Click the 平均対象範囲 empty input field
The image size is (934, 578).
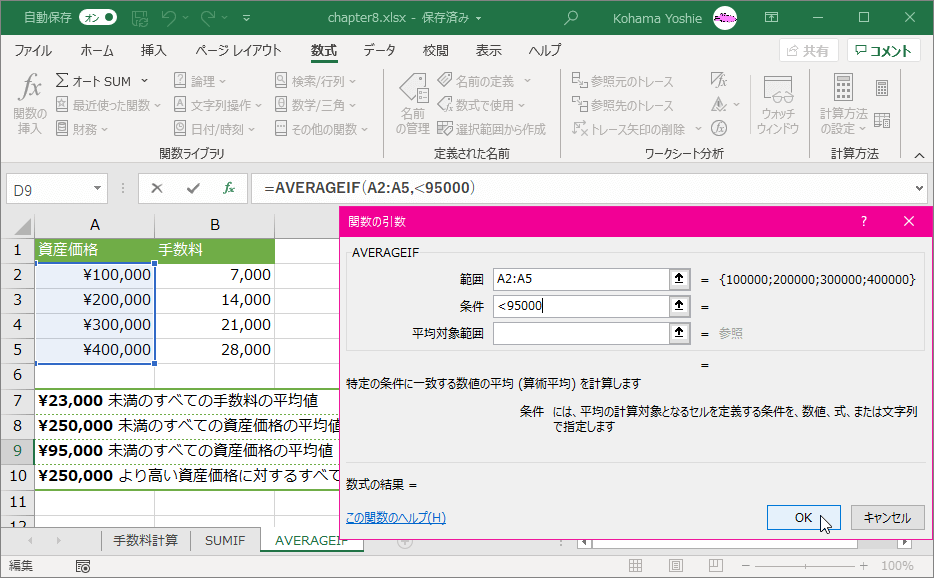coord(581,333)
